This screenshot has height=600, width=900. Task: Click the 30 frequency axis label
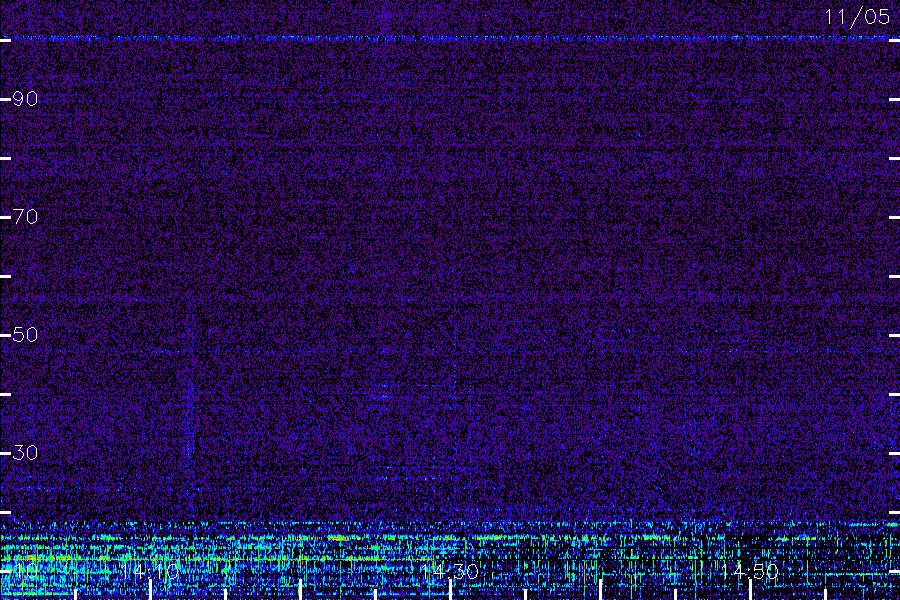point(25,452)
